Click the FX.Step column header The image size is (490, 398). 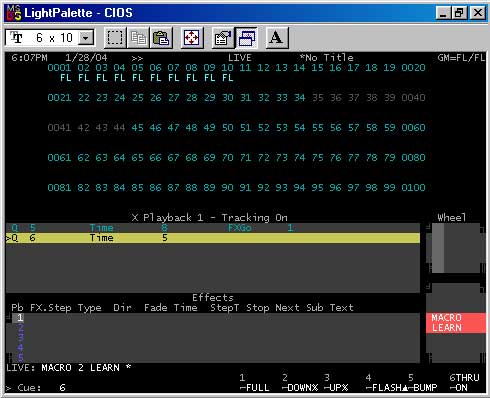pyautogui.click(x=51, y=308)
